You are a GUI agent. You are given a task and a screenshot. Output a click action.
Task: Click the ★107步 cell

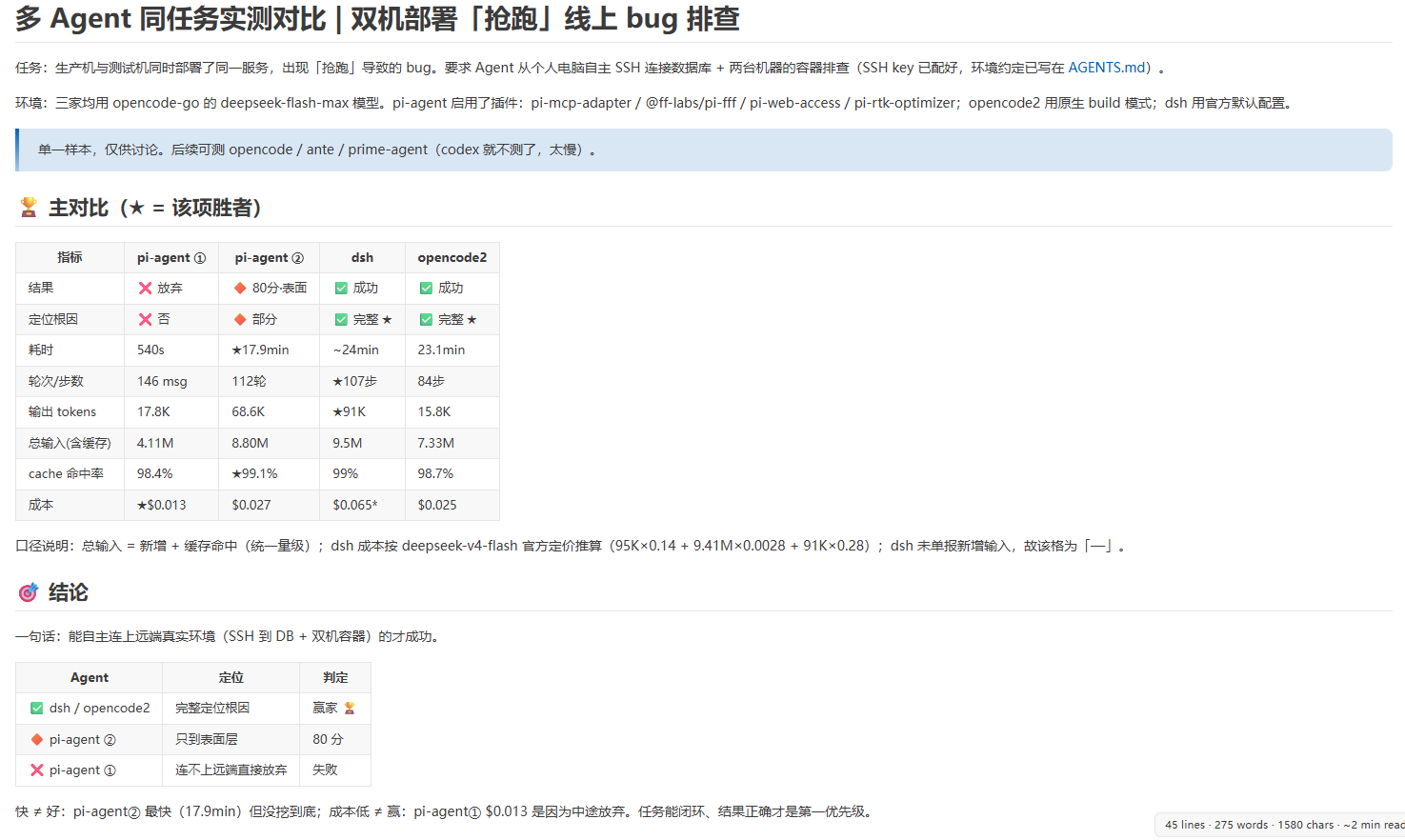362,381
